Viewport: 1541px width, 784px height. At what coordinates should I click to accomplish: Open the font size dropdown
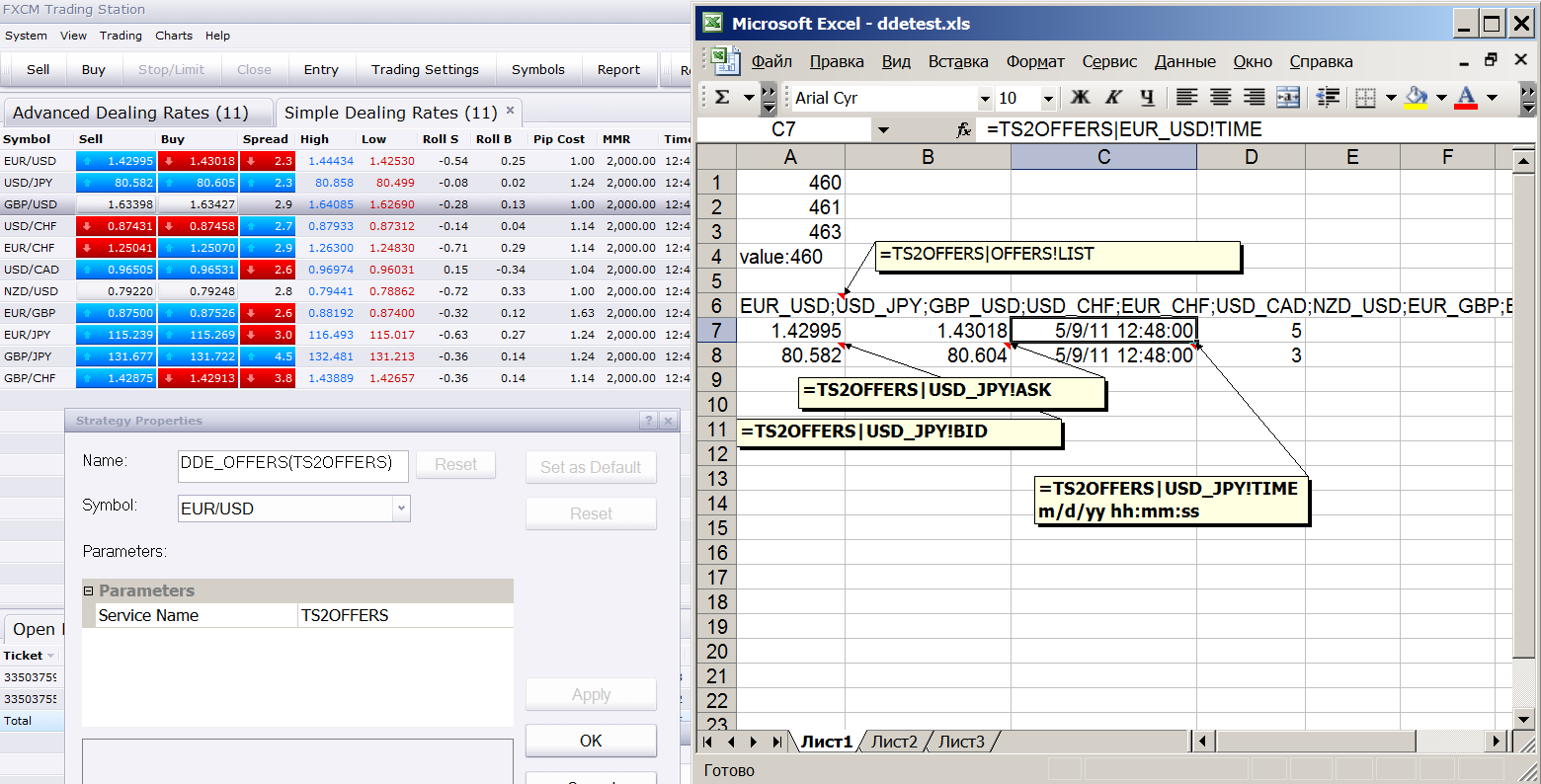[1048, 98]
